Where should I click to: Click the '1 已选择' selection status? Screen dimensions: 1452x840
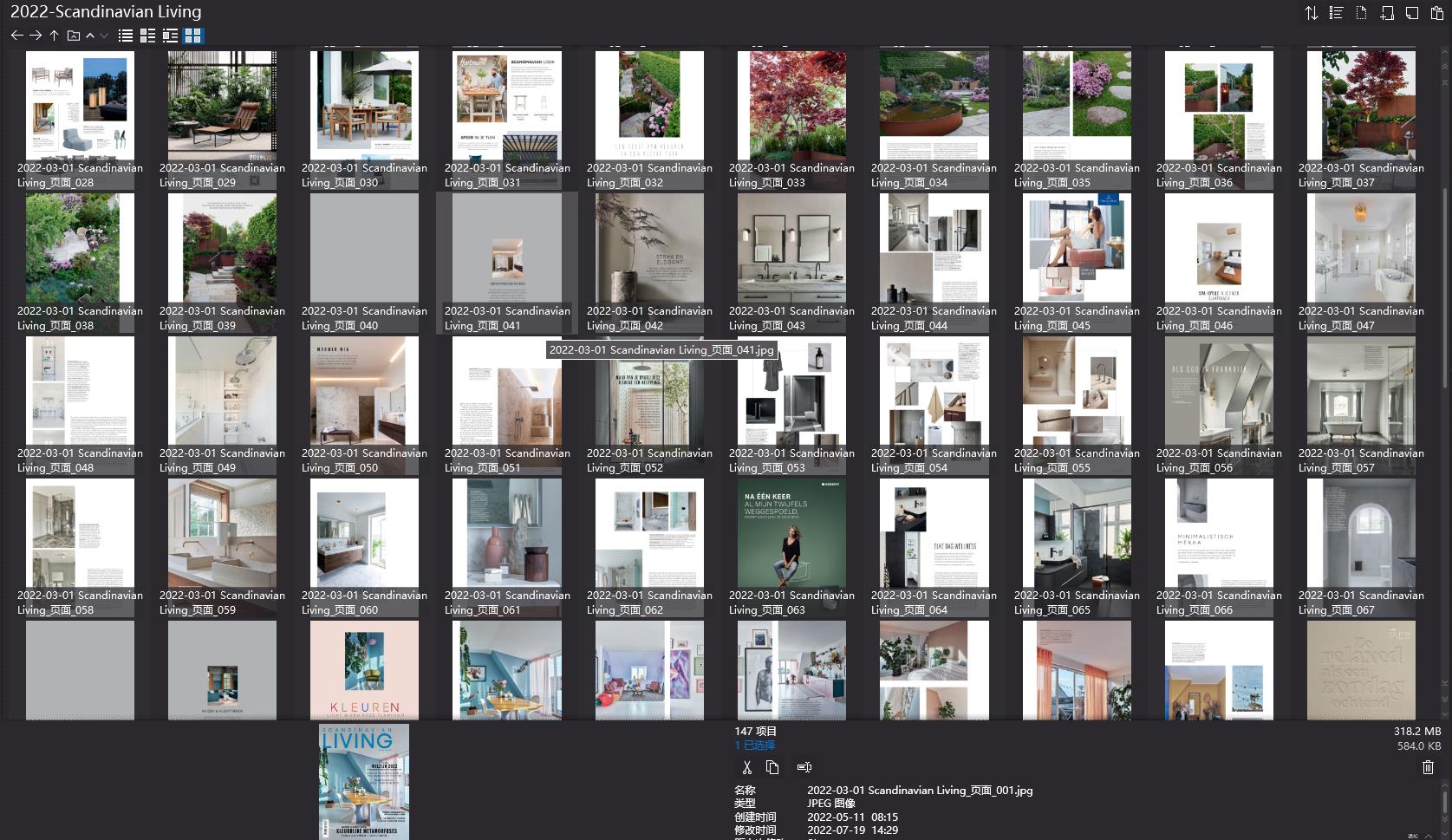coord(755,746)
